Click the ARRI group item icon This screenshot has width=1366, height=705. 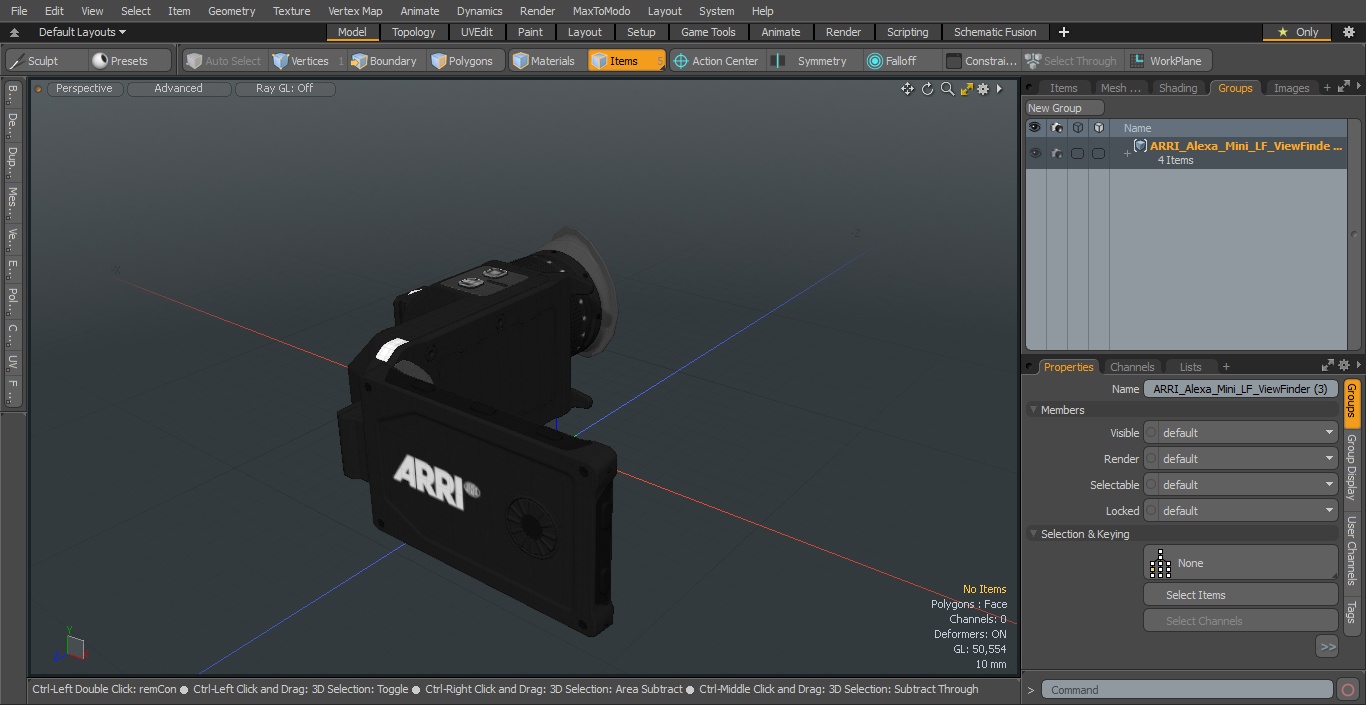1140,146
